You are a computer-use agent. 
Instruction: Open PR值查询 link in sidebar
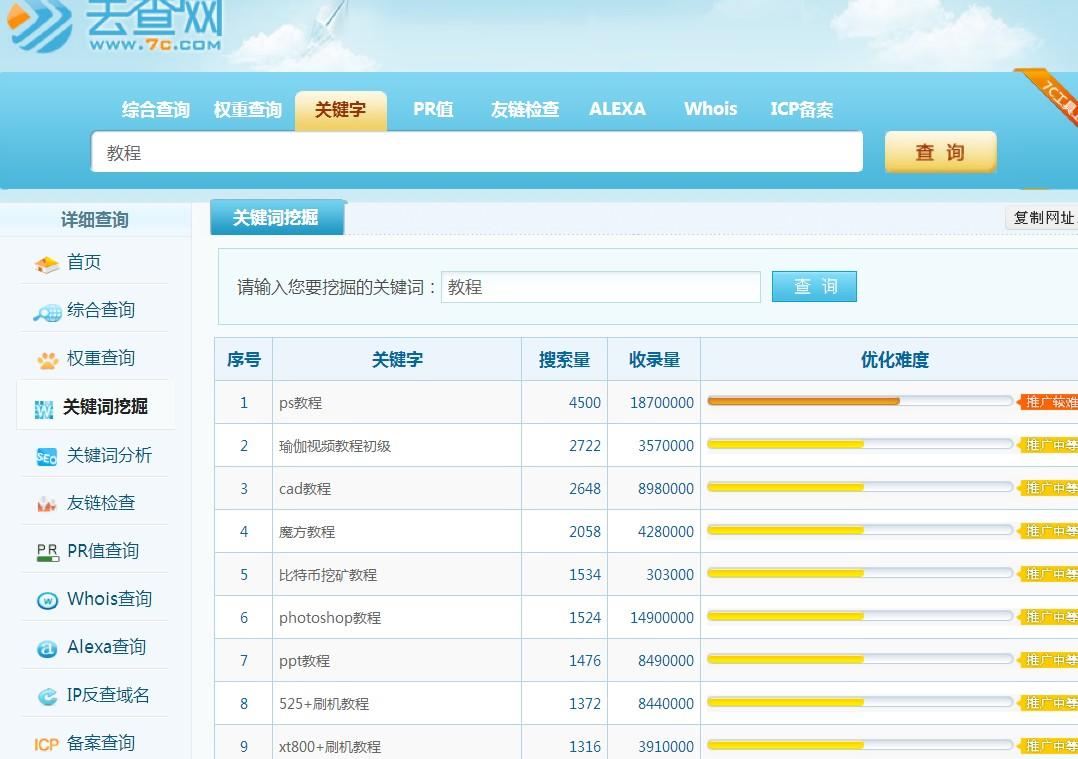[x=103, y=551]
